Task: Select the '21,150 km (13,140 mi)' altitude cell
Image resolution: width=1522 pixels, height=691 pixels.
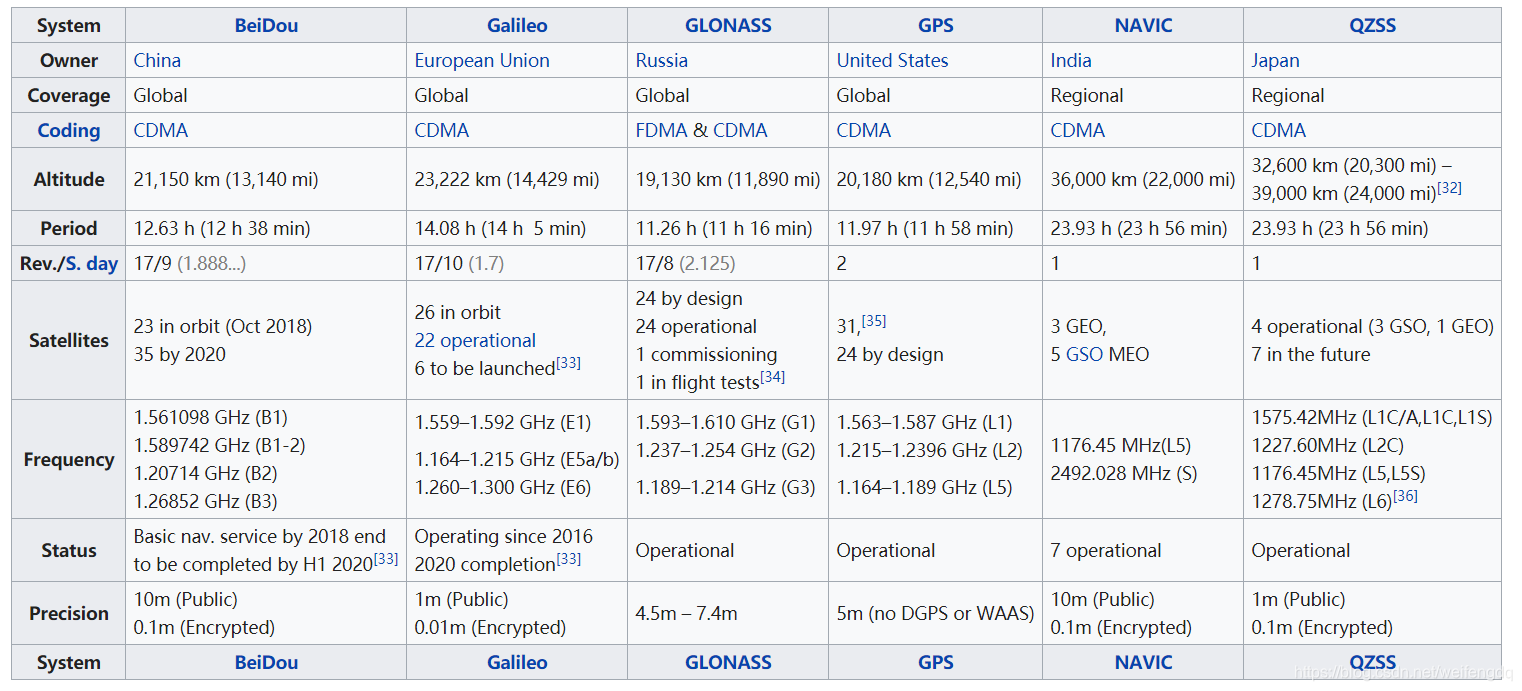Action: pos(266,179)
